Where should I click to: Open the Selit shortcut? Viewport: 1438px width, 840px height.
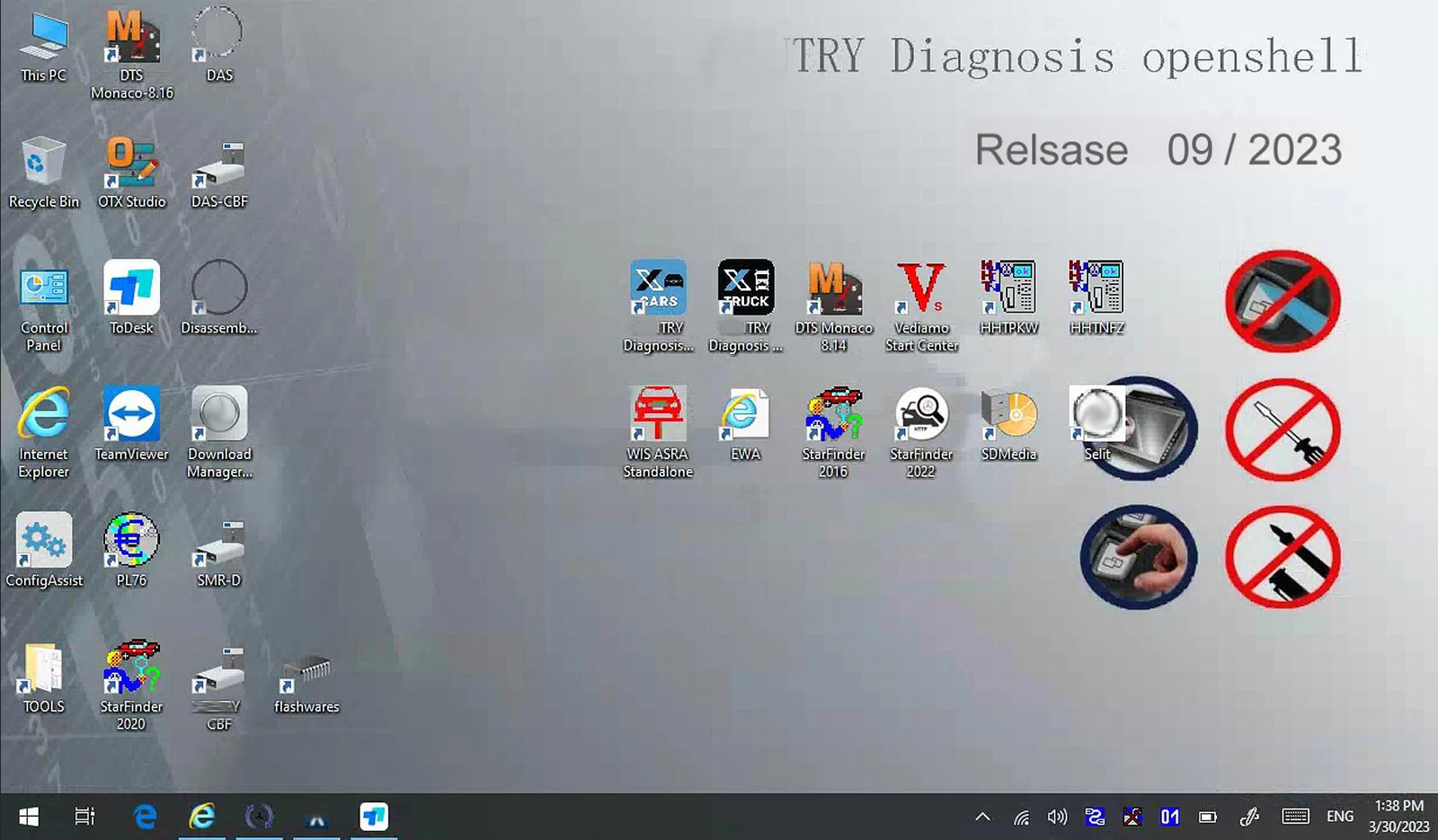point(1096,423)
